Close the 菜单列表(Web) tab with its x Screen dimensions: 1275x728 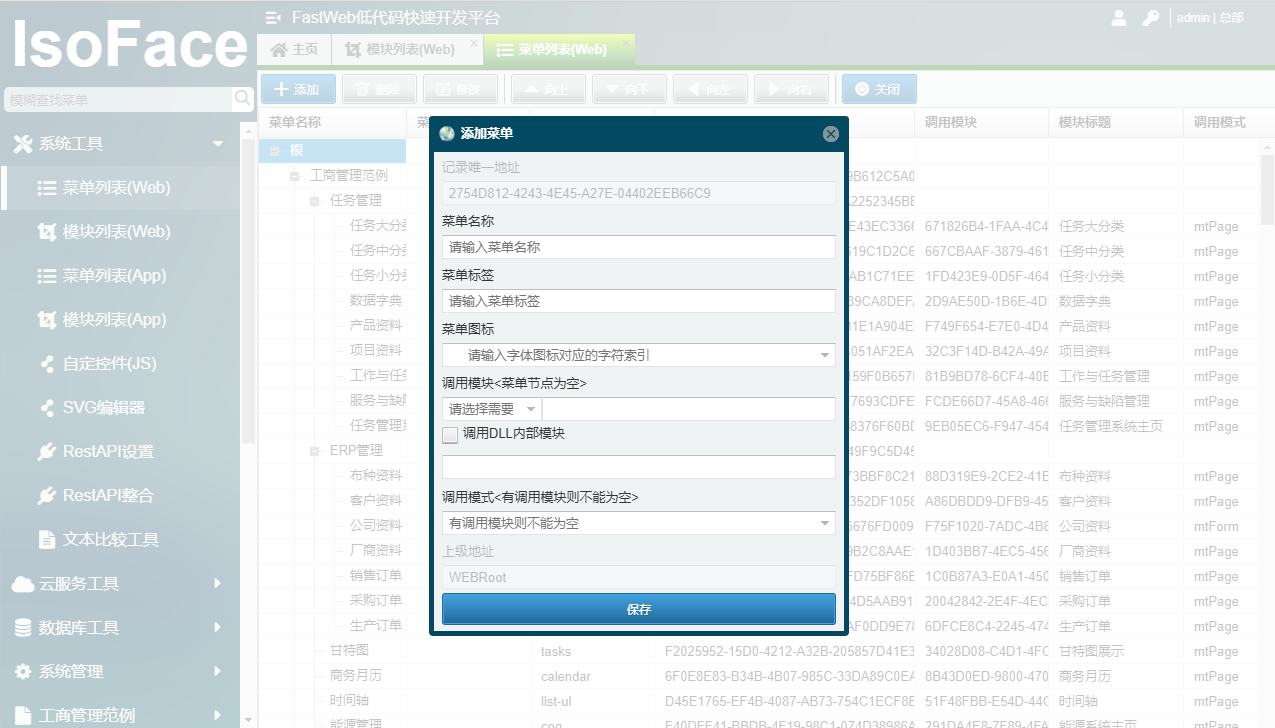click(626, 43)
